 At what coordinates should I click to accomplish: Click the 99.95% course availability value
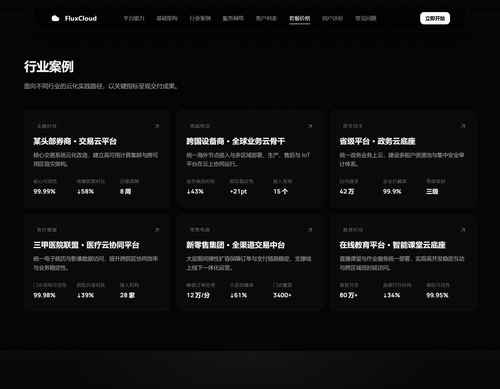(x=437, y=295)
